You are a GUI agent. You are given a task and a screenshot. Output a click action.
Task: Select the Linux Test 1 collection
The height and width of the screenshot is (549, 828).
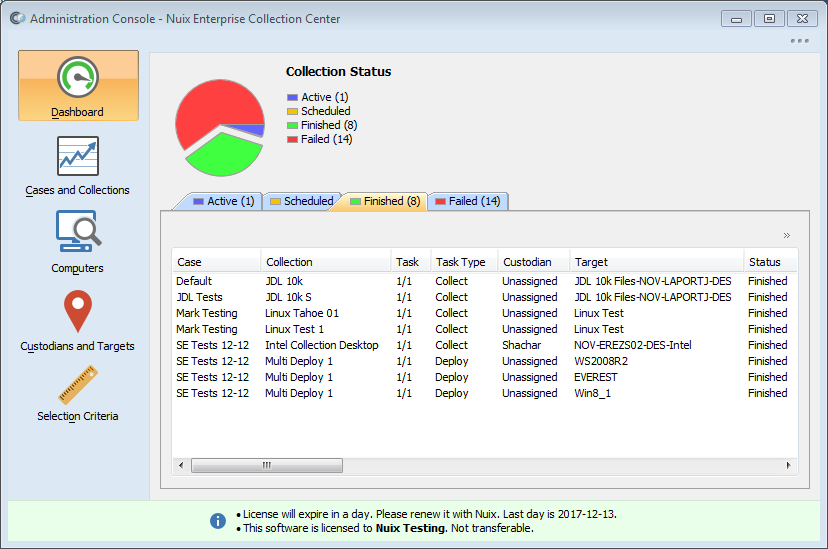pos(294,329)
